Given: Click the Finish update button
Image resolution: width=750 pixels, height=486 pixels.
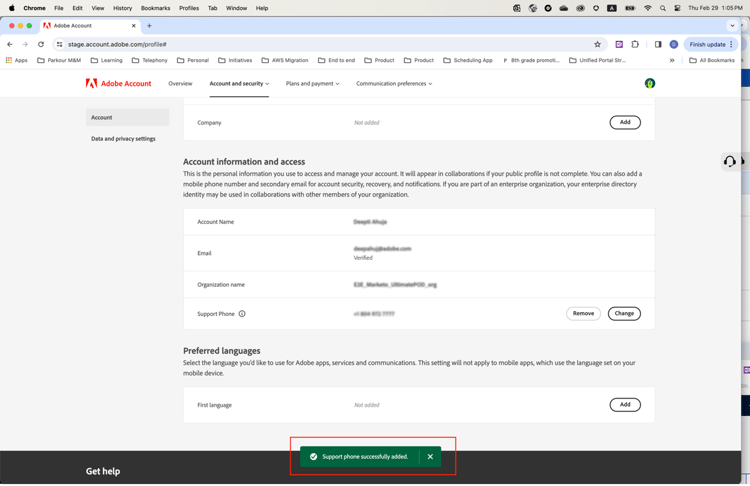Looking at the screenshot, I should pyautogui.click(x=711, y=44).
